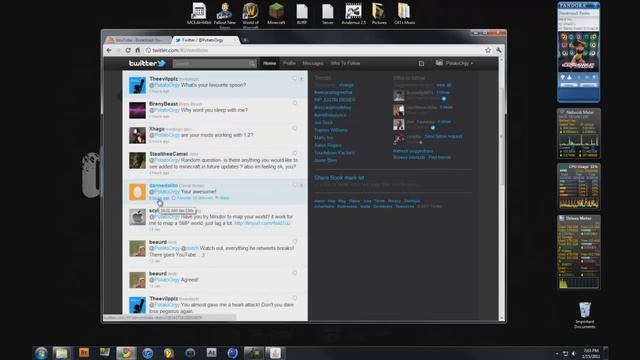Click Reply on the Your awesome tweet
Screen dimensions: 640x360
tap(222, 198)
